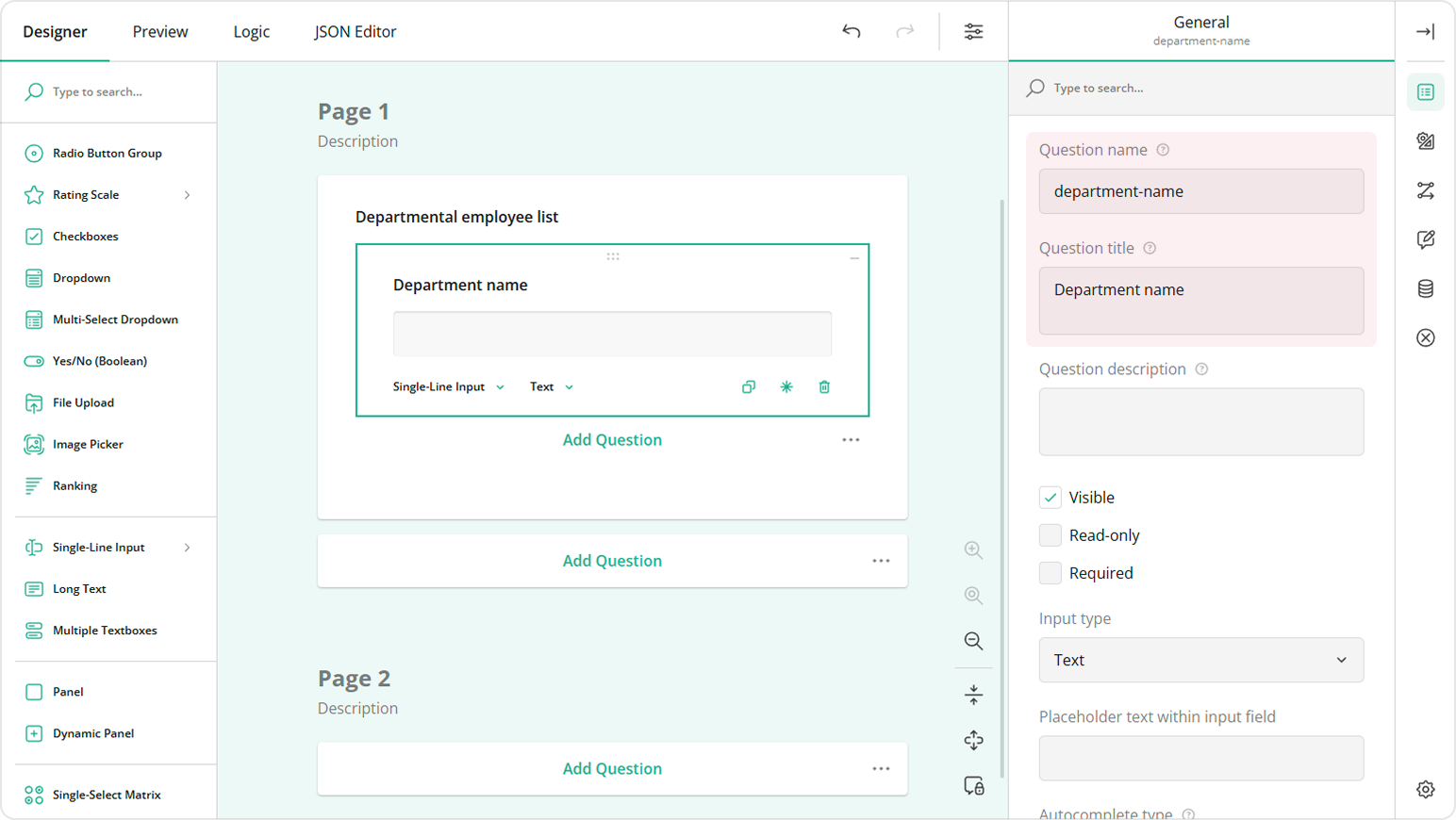
Task: Enable the Read-only checkbox
Action: (1050, 534)
